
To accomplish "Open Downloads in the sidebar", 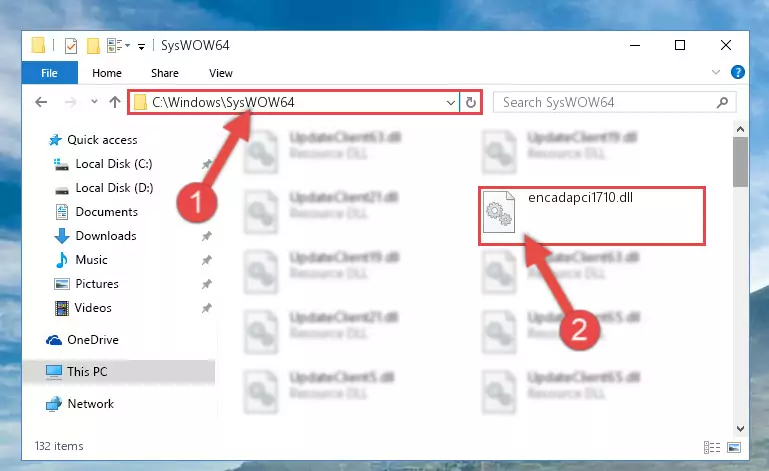I will pyautogui.click(x=106, y=236).
